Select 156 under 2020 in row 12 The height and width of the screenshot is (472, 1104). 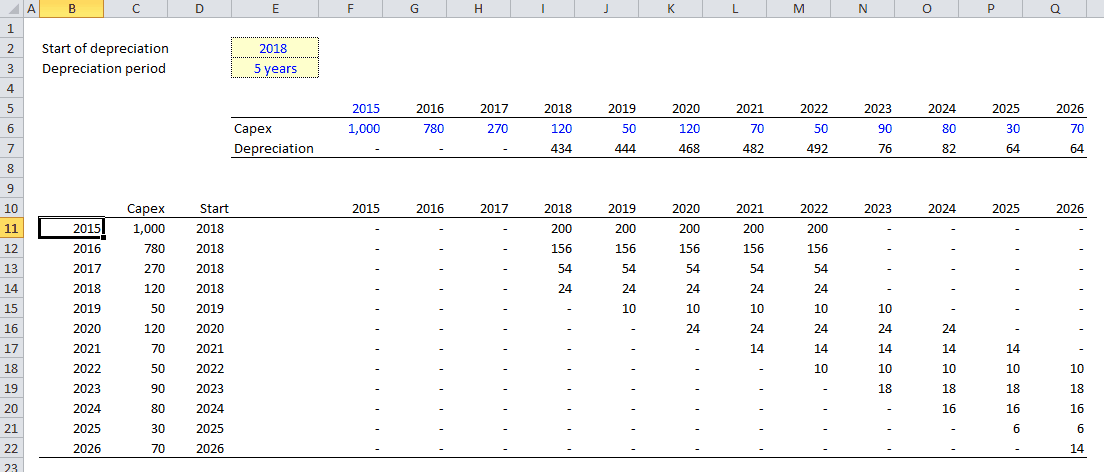point(690,249)
